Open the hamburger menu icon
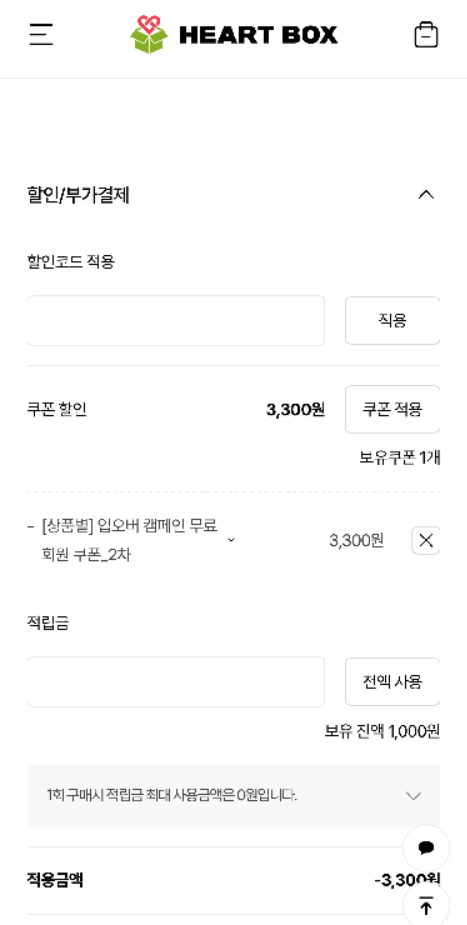Viewport: 467px width, 925px height. tap(41, 34)
